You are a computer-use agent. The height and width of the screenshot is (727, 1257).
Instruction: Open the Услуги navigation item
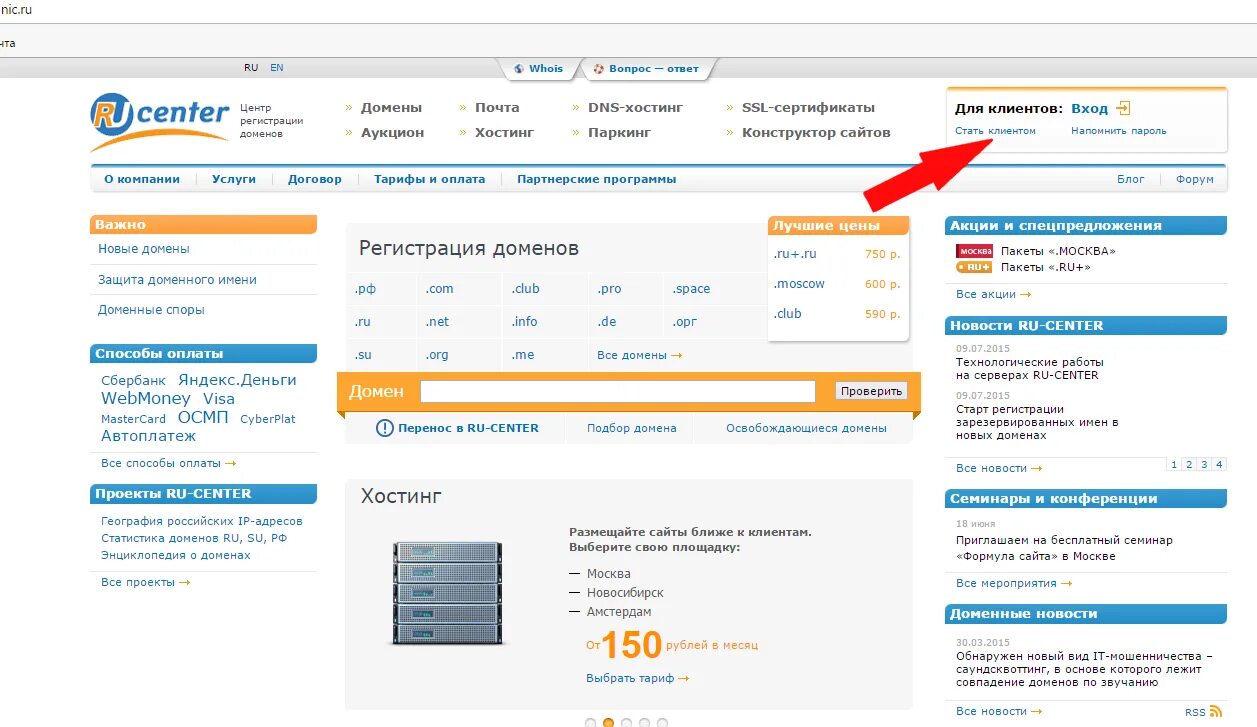(x=234, y=180)
